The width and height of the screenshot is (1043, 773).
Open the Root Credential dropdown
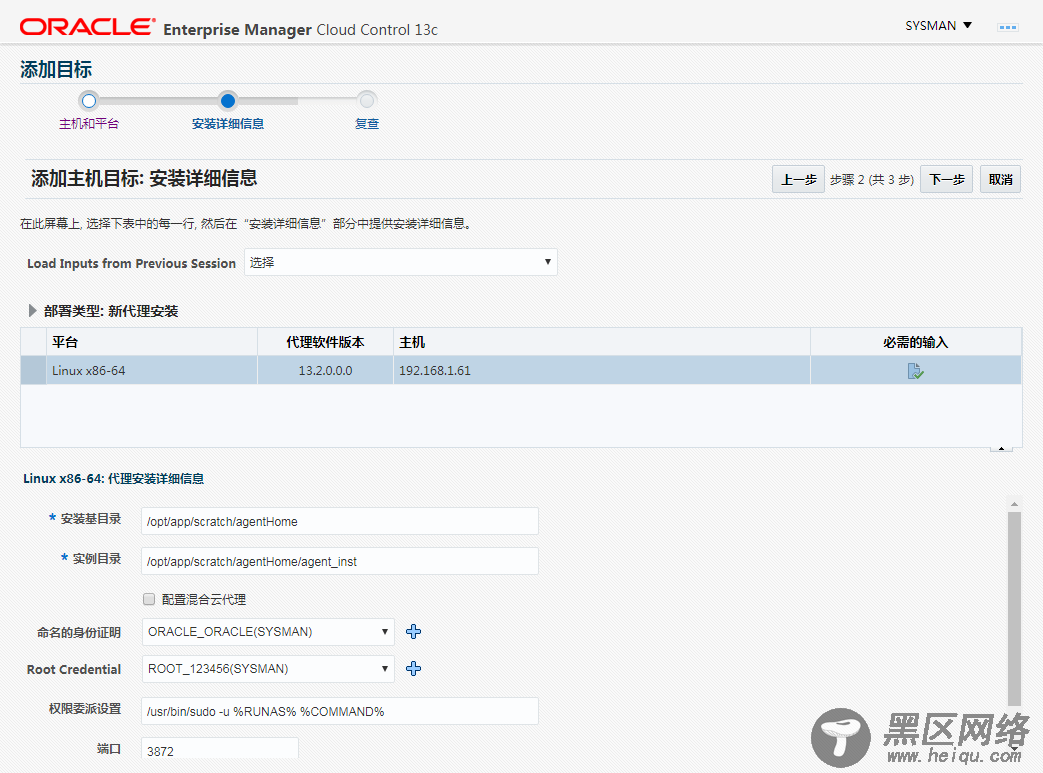(x=268, y=669)
